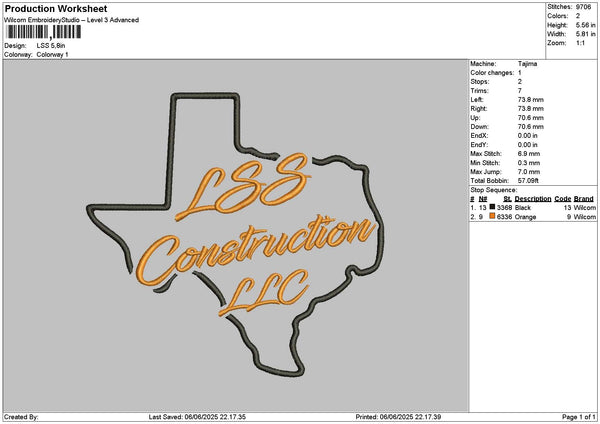The width and height of the screenshot is (600, 424).
Task: Click stitch count 3368 in Black row
Action: (504, 208)
